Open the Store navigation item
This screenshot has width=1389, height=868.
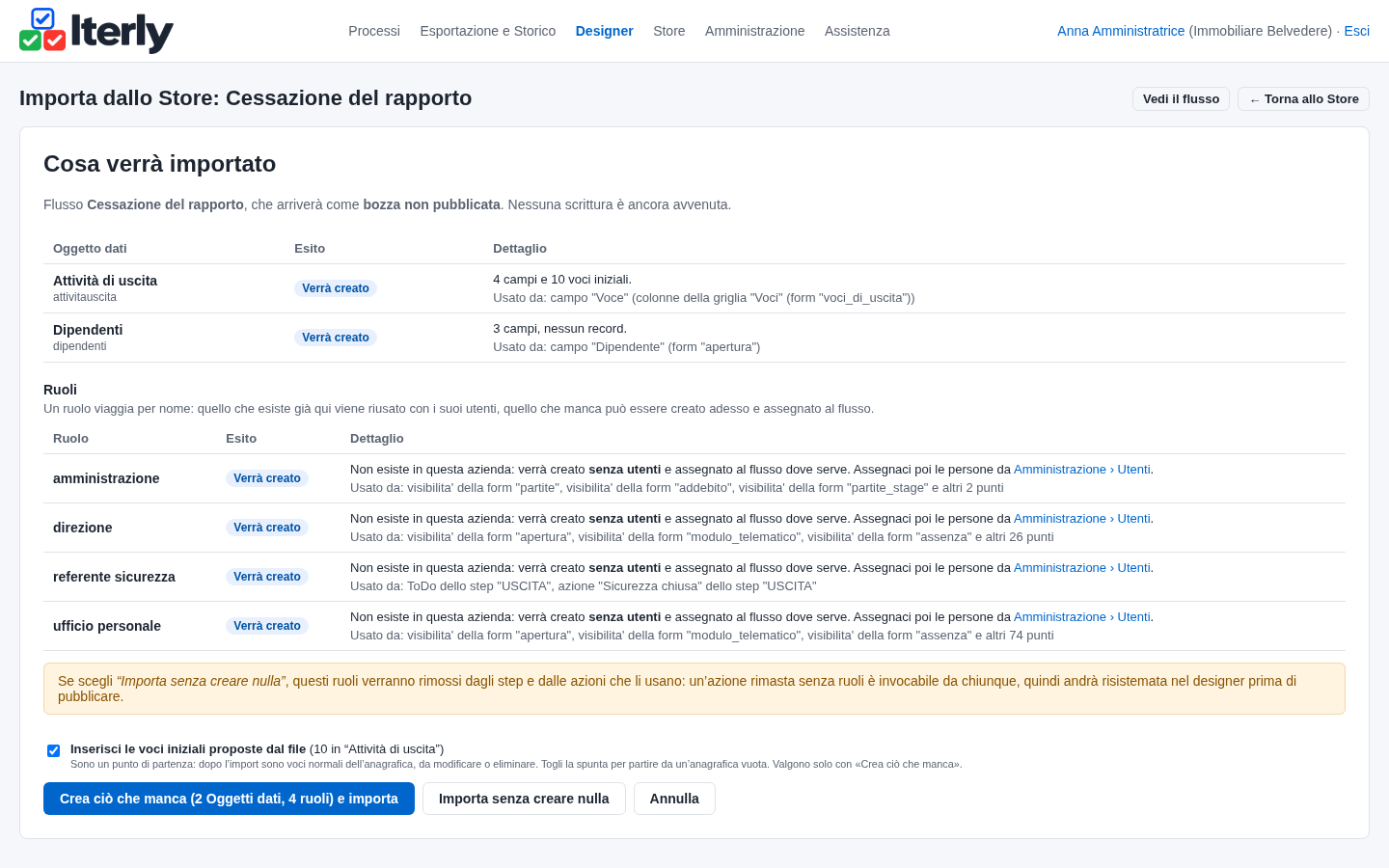[x=669, y=31]
